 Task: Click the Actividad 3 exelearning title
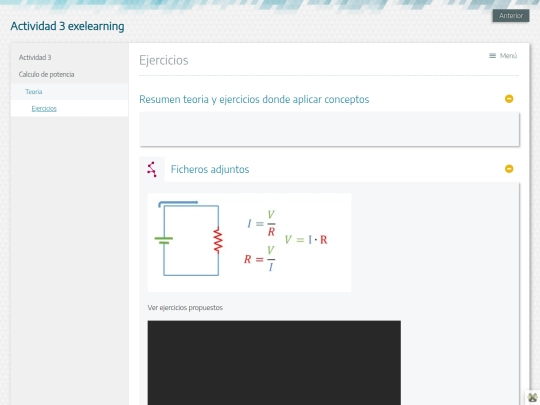pos(68,26)
